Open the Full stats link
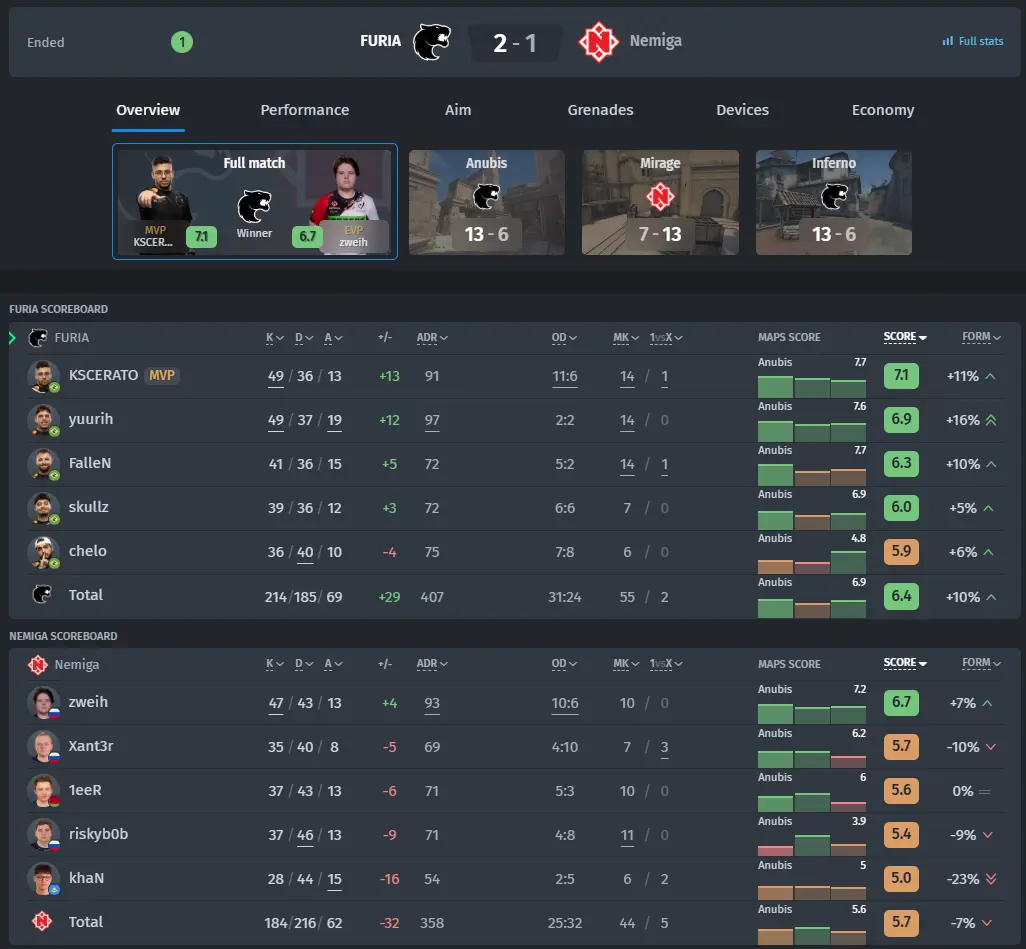1026x949 pixels. click(972, 41)
